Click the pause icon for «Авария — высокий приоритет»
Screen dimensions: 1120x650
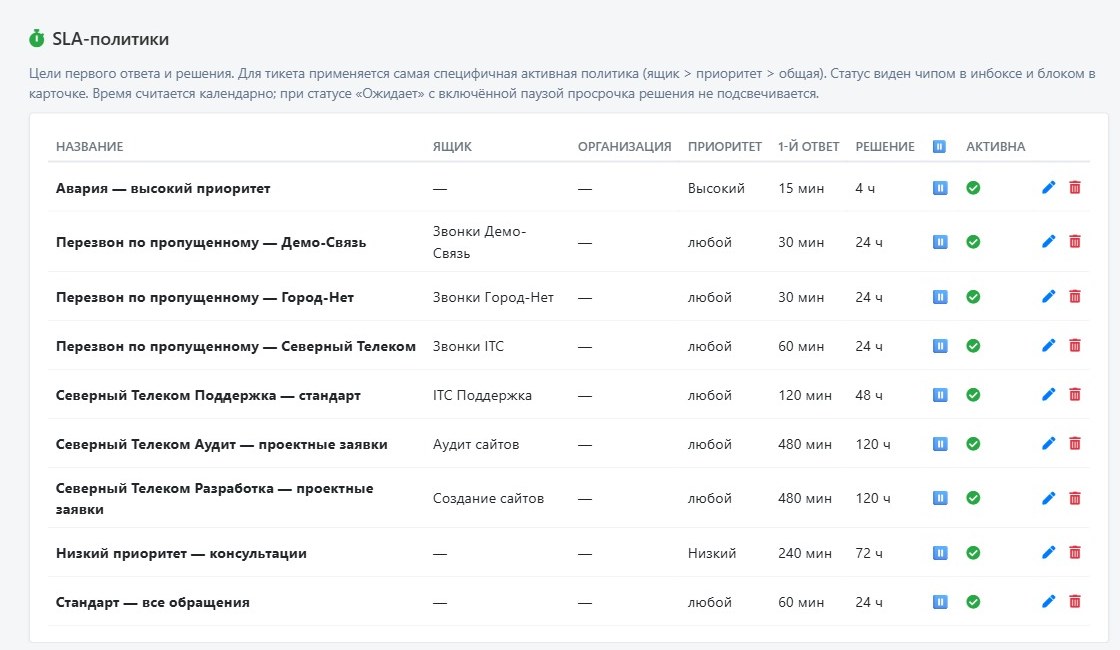coord(940,188)
